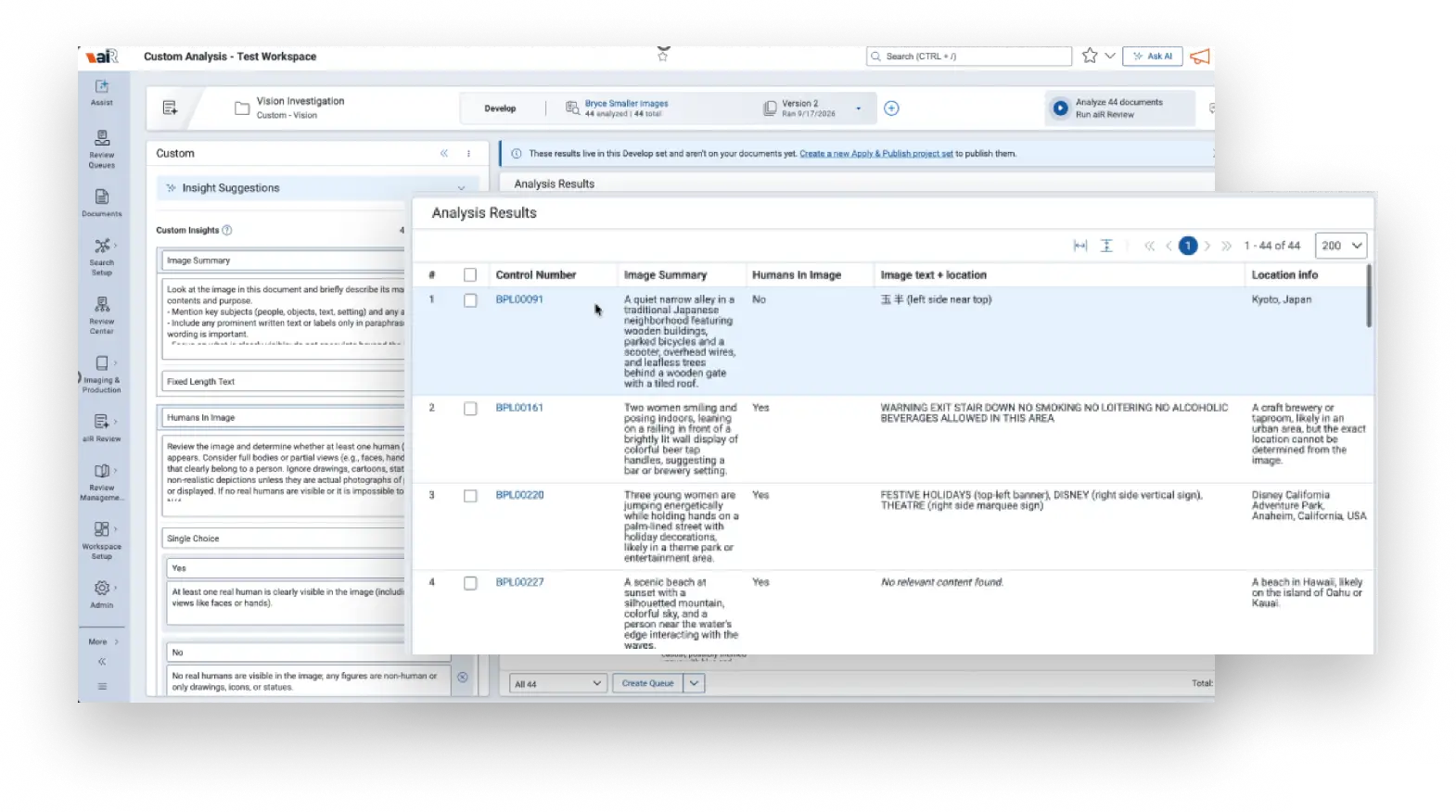Open Review Center in the sidebar
The height and width of the screenshot is (812, 1456).
tap(102, 314)
